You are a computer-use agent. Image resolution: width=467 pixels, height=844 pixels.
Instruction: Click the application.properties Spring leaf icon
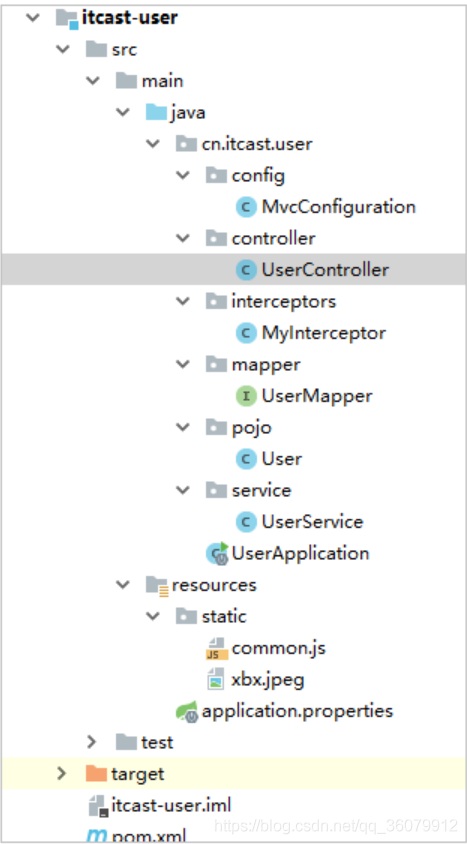coord(187,712)
